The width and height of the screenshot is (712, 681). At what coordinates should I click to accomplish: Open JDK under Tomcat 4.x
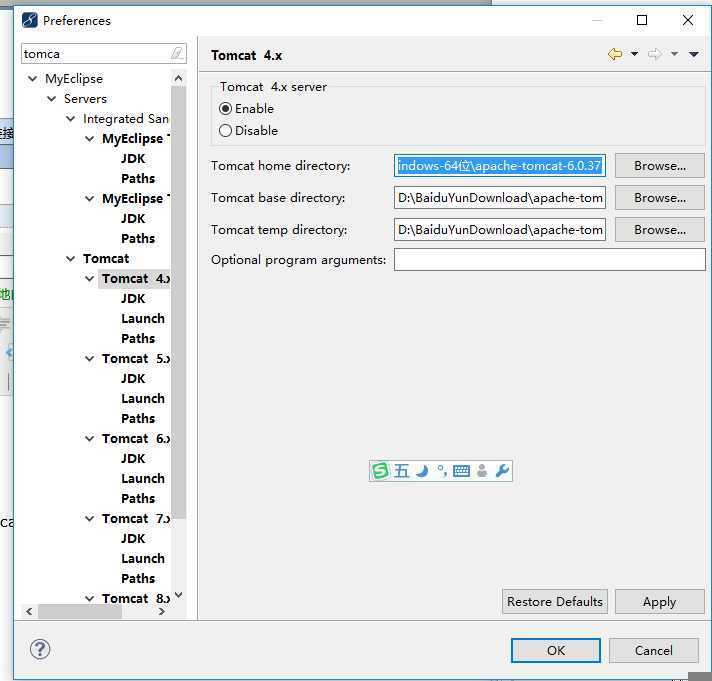[133, 299]
